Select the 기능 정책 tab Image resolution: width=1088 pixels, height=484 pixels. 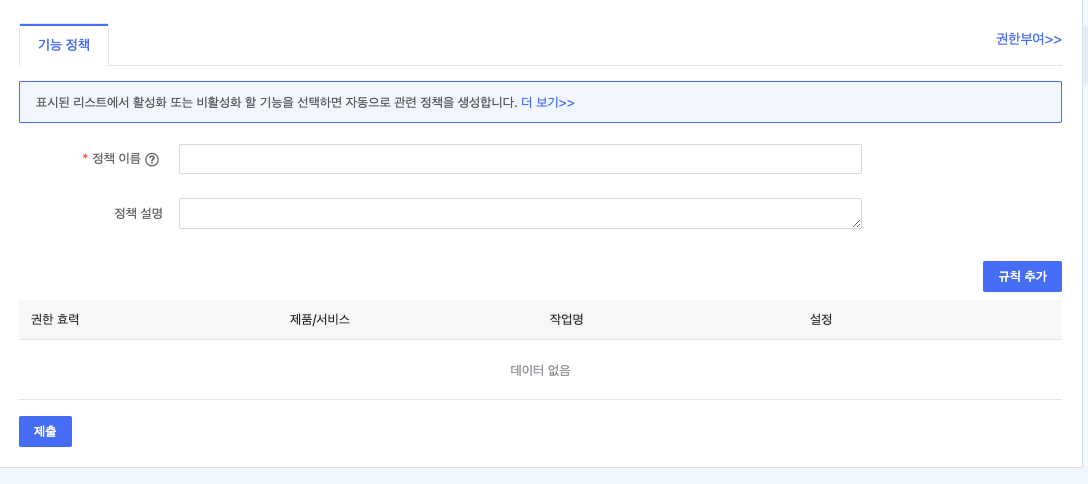tap(64, 45)
